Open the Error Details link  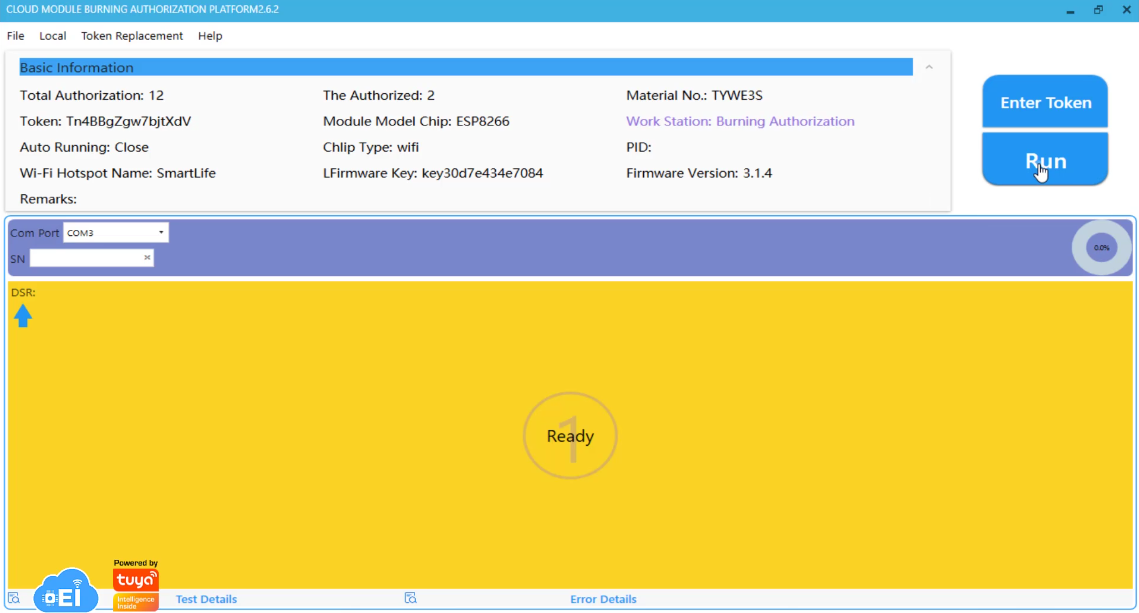[603, 599]
